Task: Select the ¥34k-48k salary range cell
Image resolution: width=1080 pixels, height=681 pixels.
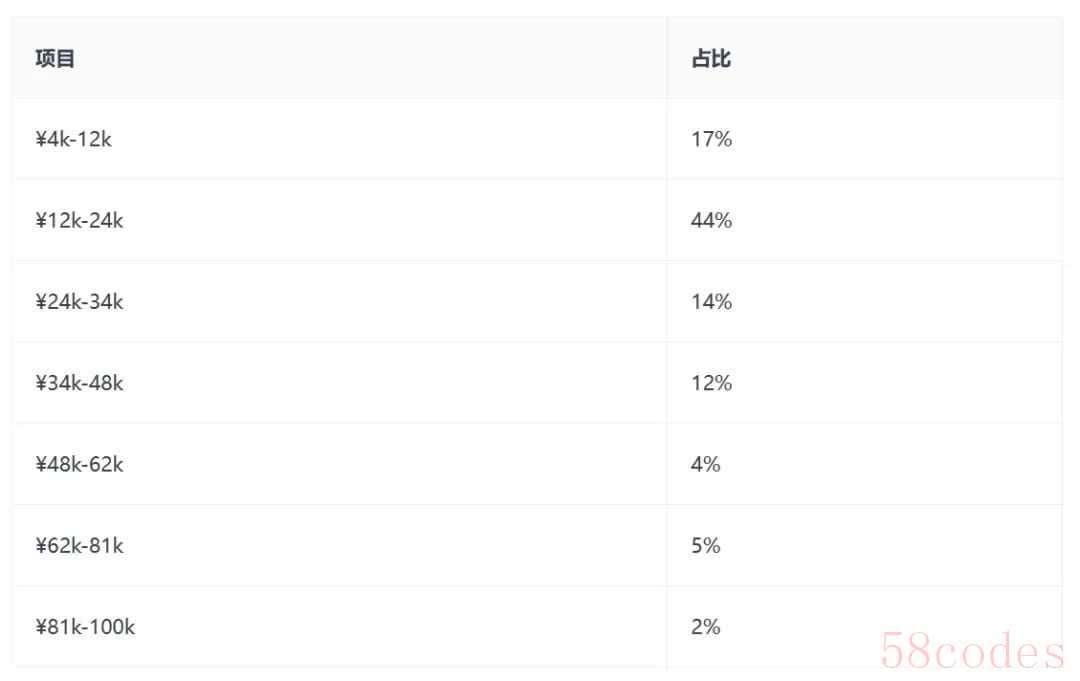Action: coord(80,383)
